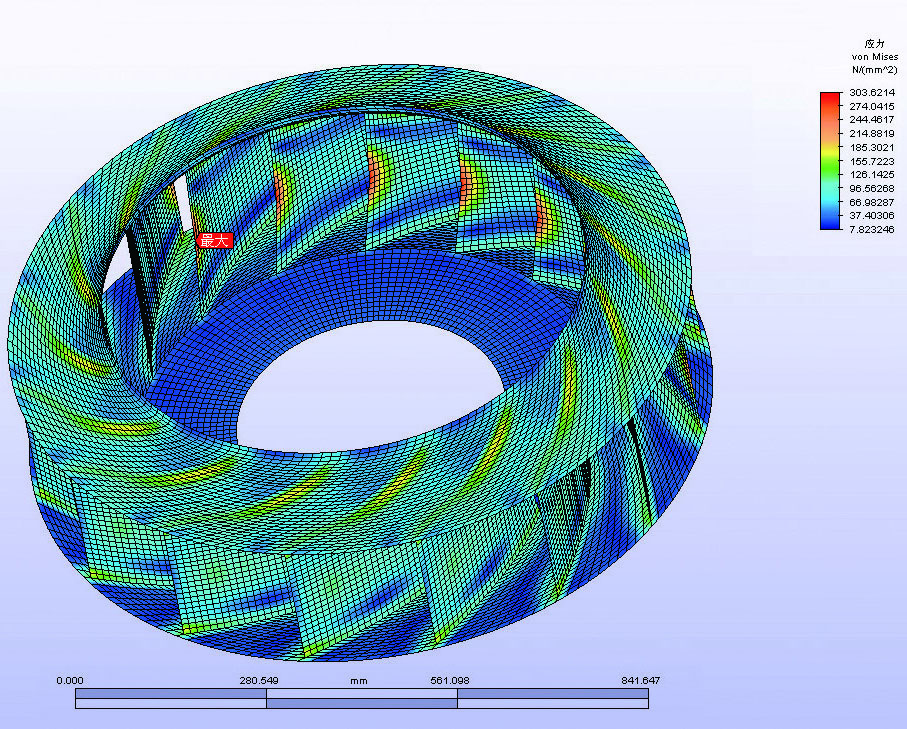The width and height of the screenshot is (907, 729).
Task: Click the mm unit label on scale bar
Action: pos(355,680)
